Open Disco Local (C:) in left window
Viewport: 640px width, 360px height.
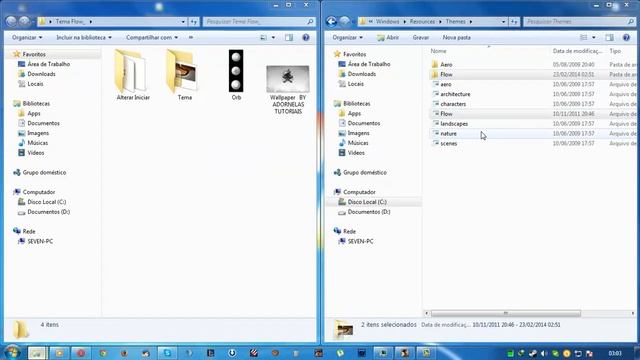click(x=47, y=202)
